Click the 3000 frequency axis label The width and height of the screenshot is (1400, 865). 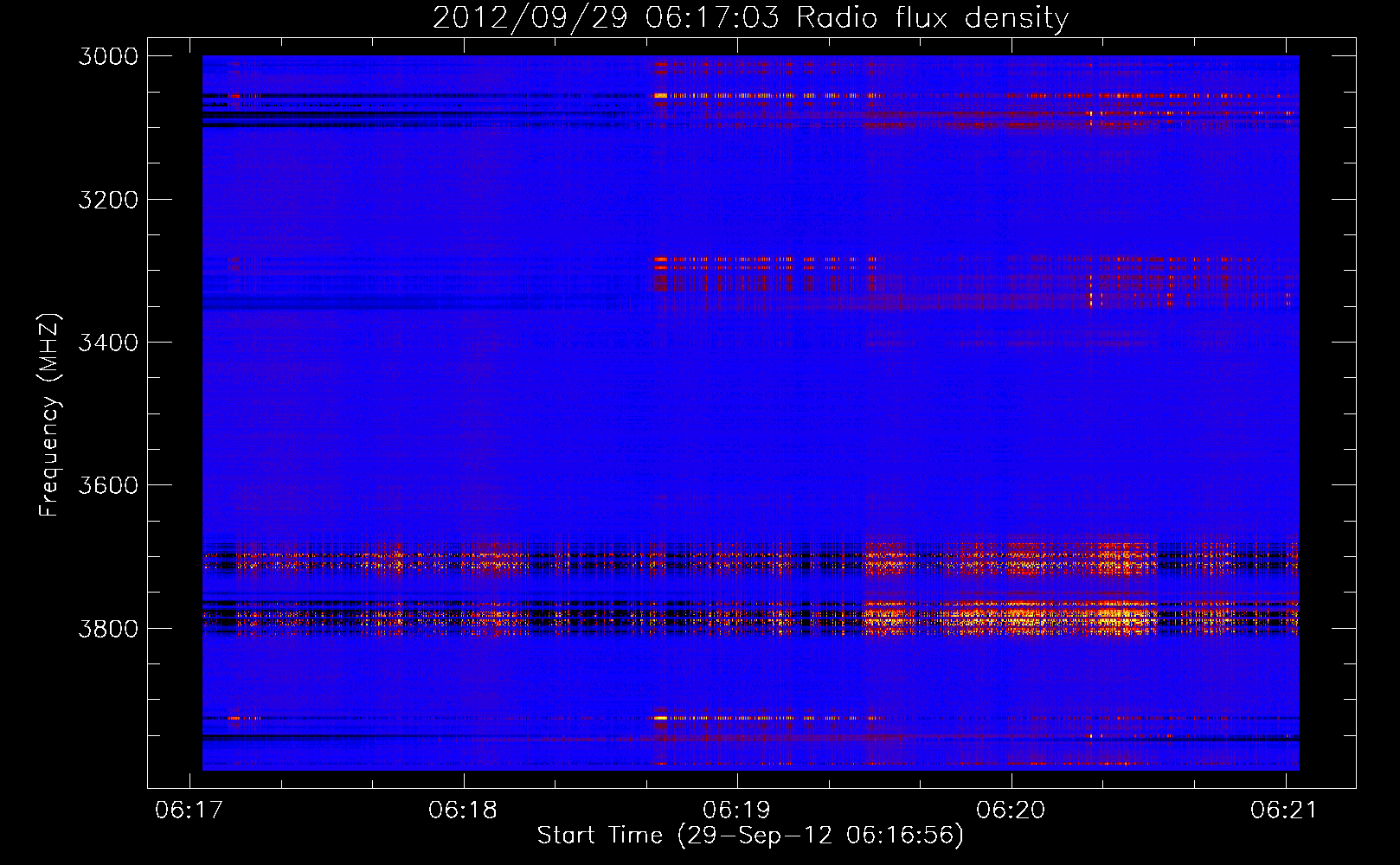[x=108, y=56]
